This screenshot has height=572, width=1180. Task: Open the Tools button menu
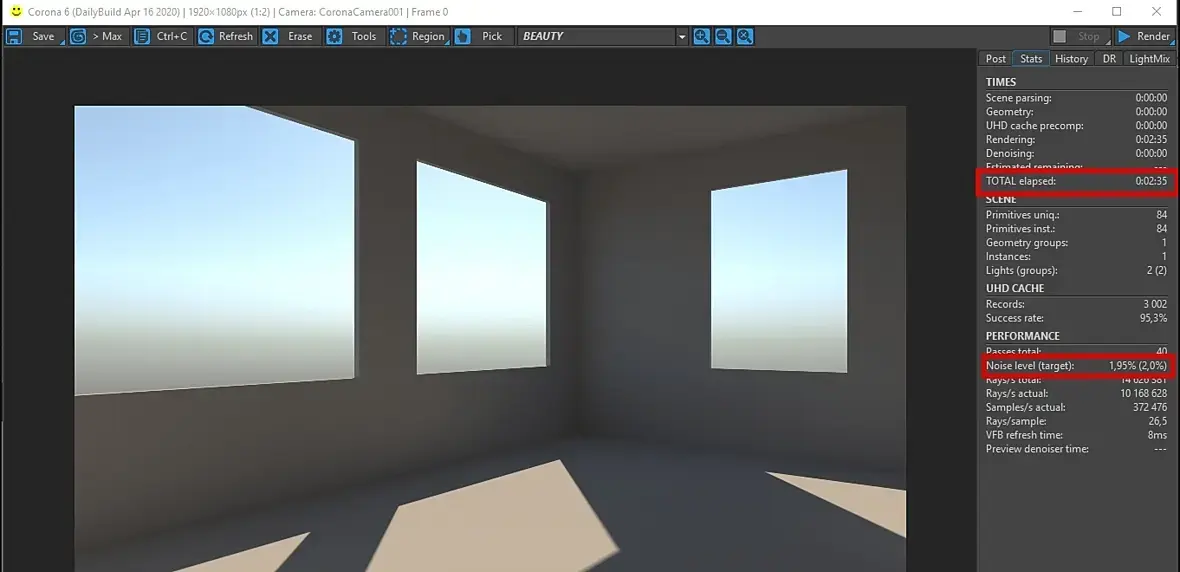(354, 36)
